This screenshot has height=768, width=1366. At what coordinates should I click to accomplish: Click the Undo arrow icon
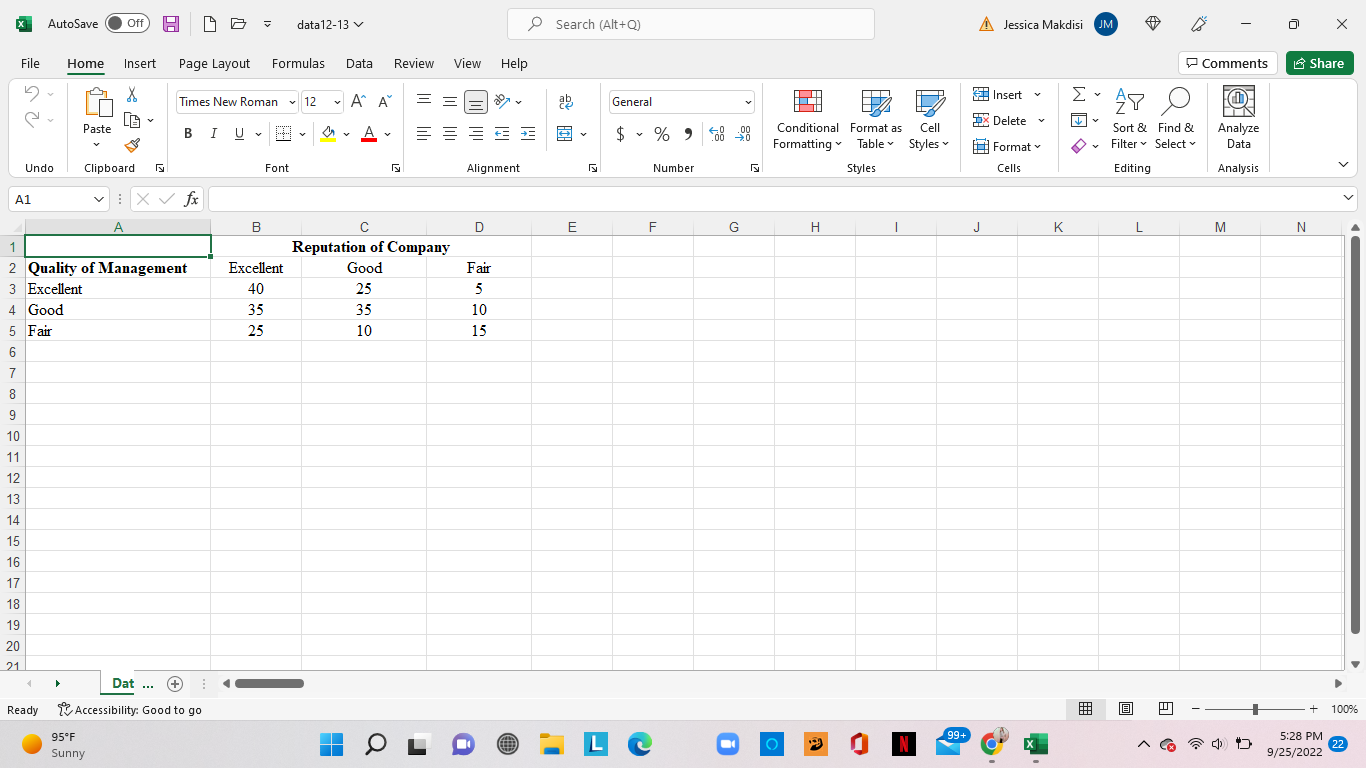pos(32,94)
